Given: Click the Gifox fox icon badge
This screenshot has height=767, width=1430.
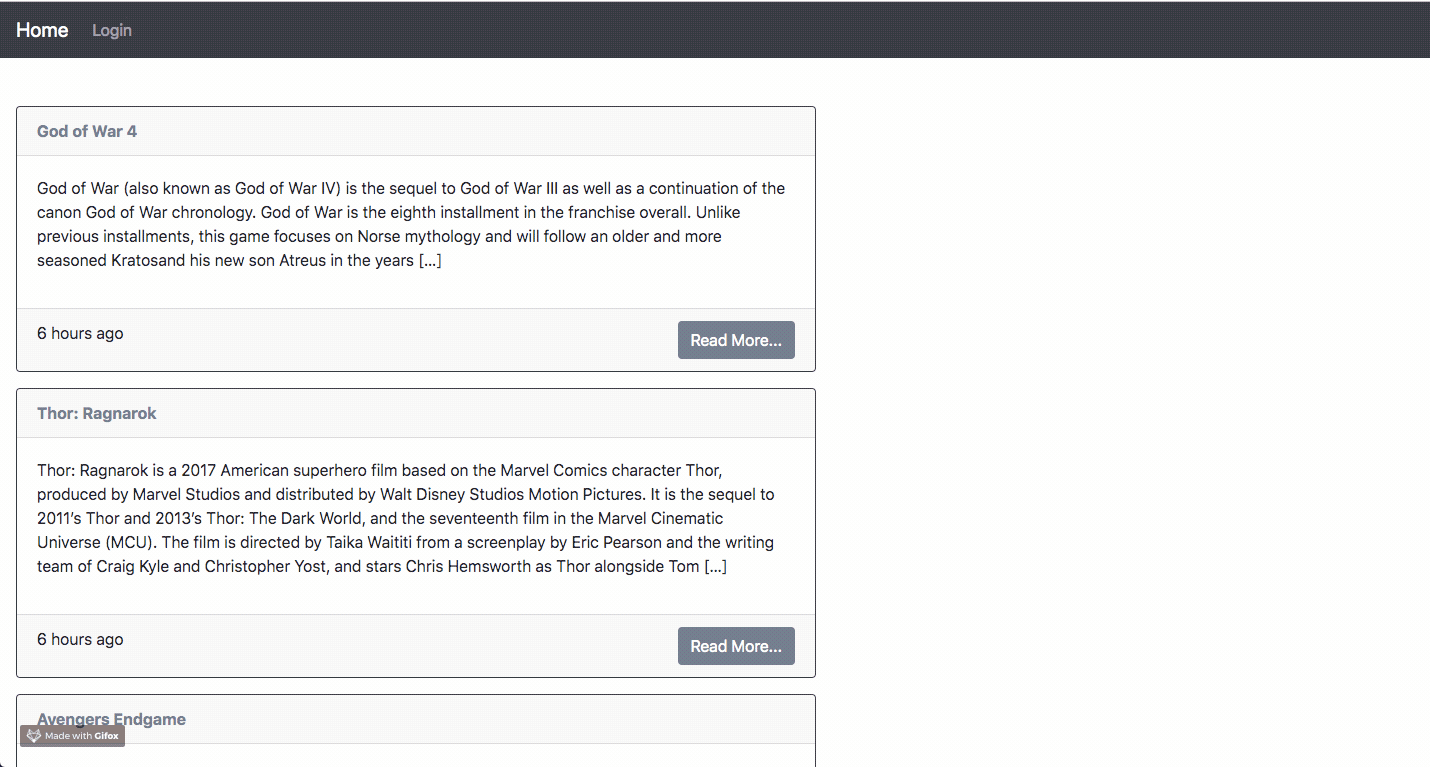Looking at the screenshot, I should pos(34,736).
